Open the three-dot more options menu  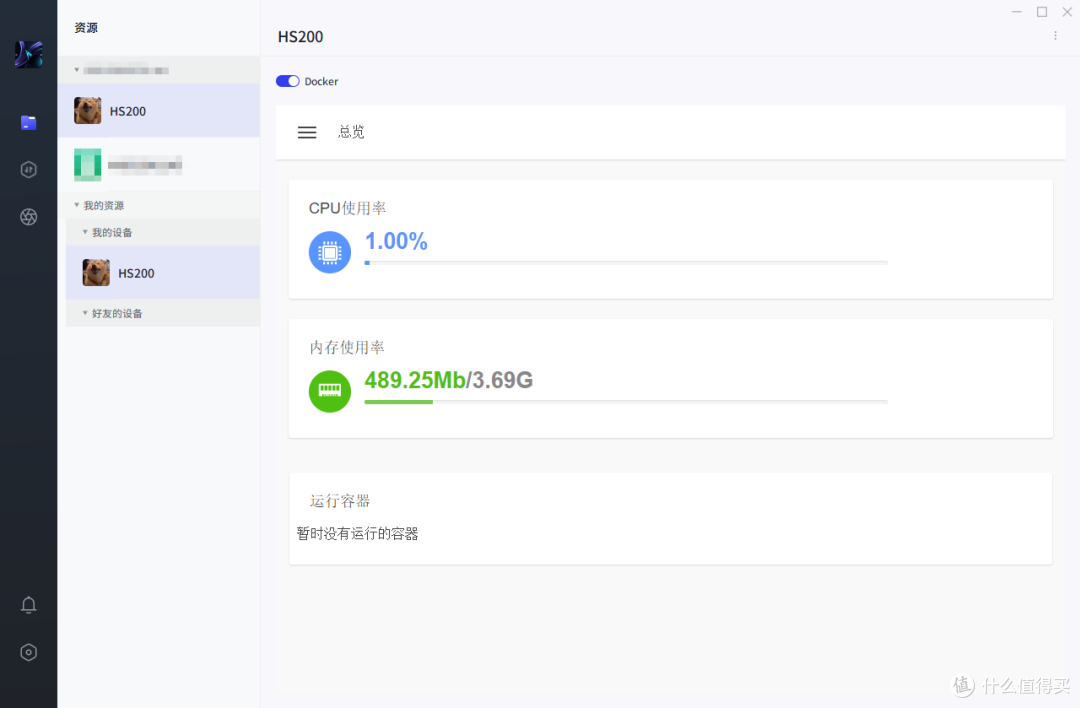click(1055, 35)
